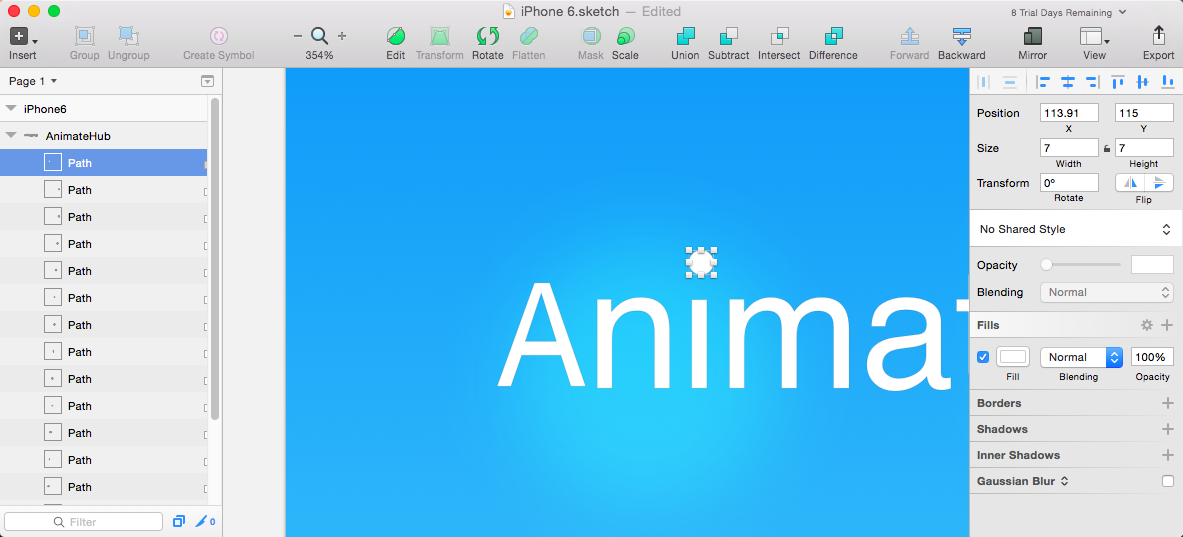Screen dimensions: 1183x537
Task: Toggle slice layers filter icon
Action: (x=204, y=521)
